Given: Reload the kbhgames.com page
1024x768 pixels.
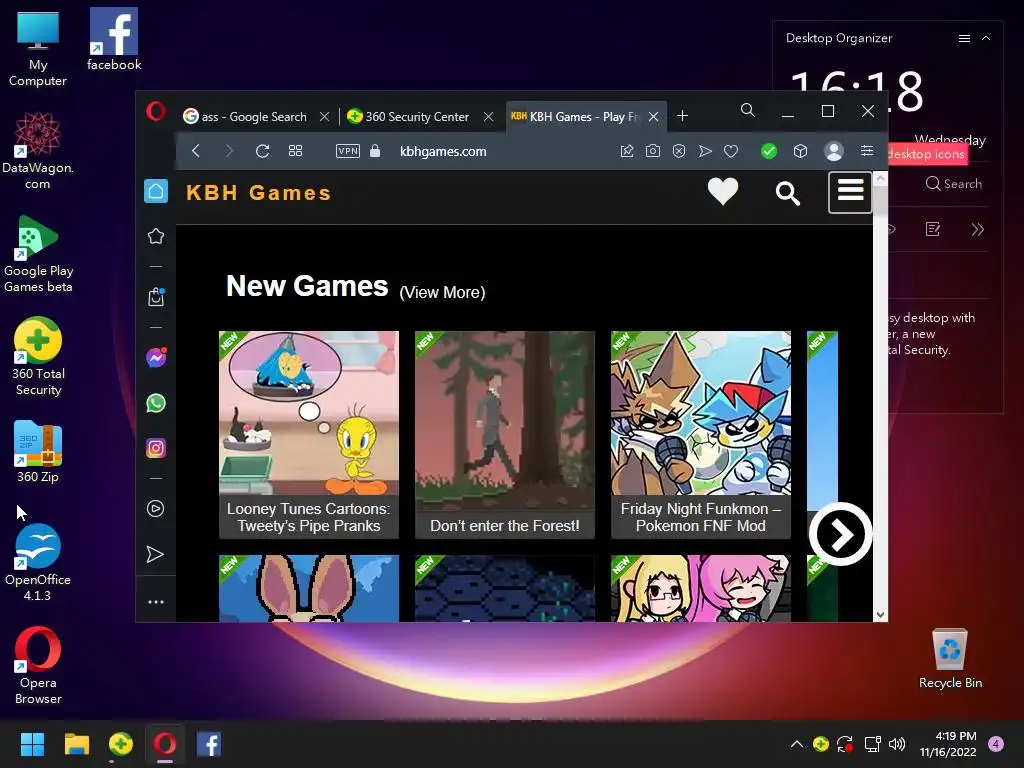Looking at the screenshot, I should point(263,152).
